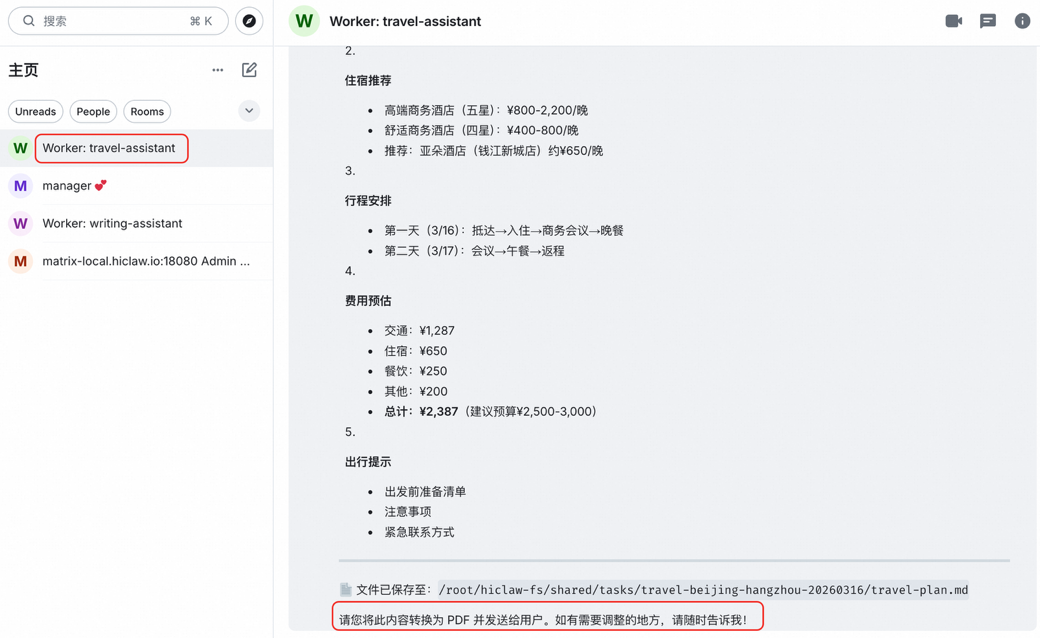Open the threads chat icon in header
This screenshot has height=638, width=1040.
988,21
